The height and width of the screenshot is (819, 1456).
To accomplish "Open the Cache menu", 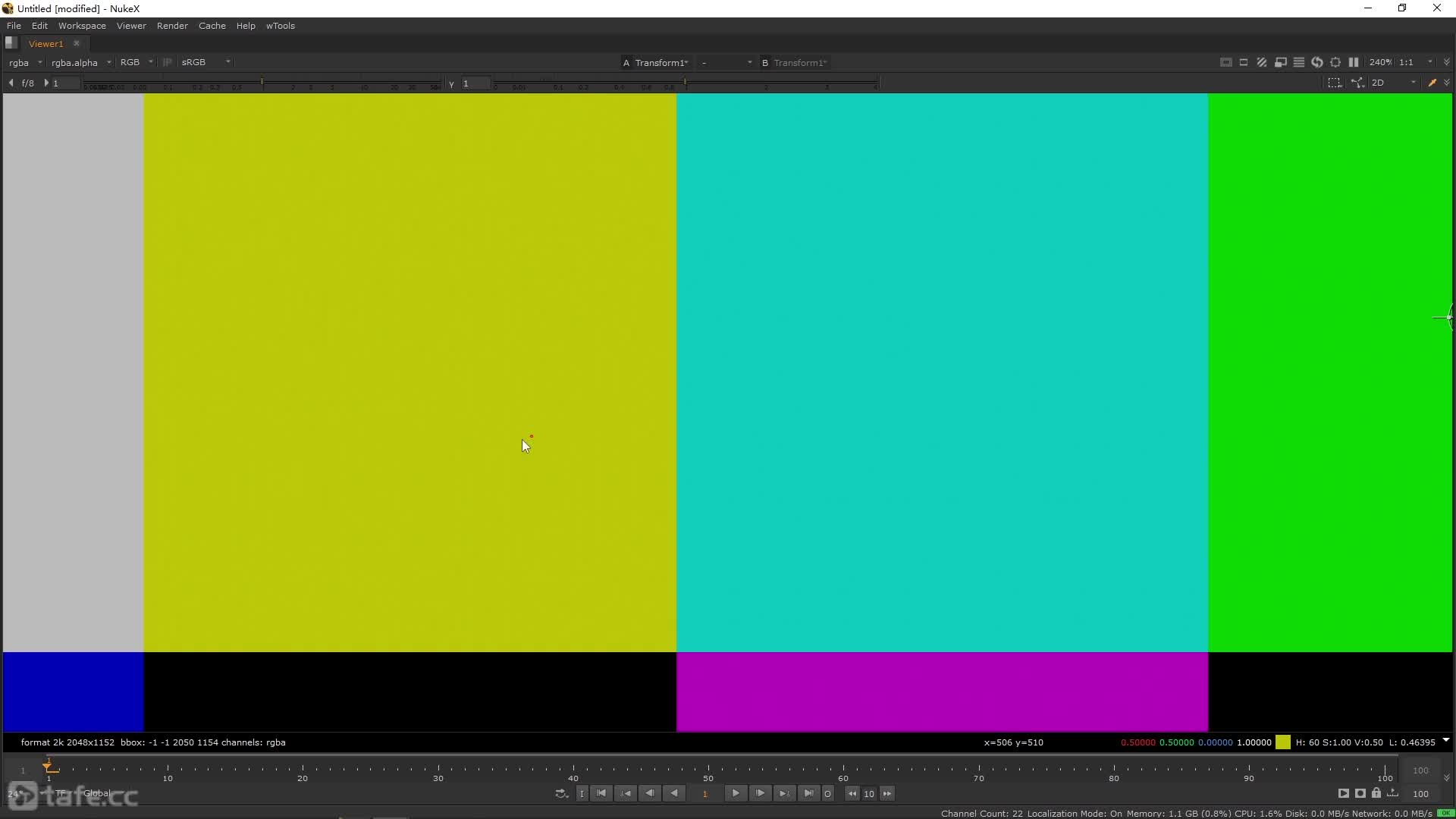I will coord(212,26).
